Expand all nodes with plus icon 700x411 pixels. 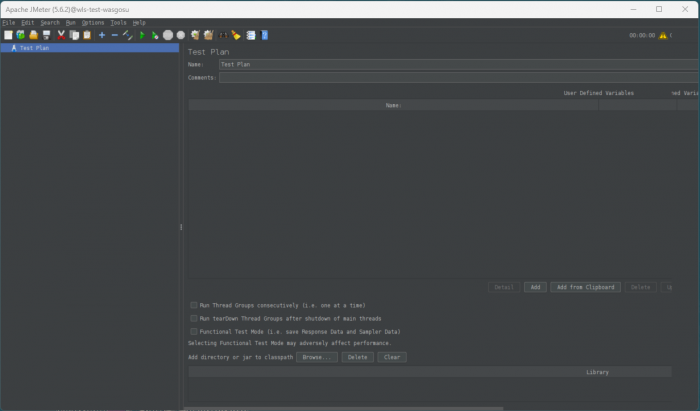click(102, 35)
